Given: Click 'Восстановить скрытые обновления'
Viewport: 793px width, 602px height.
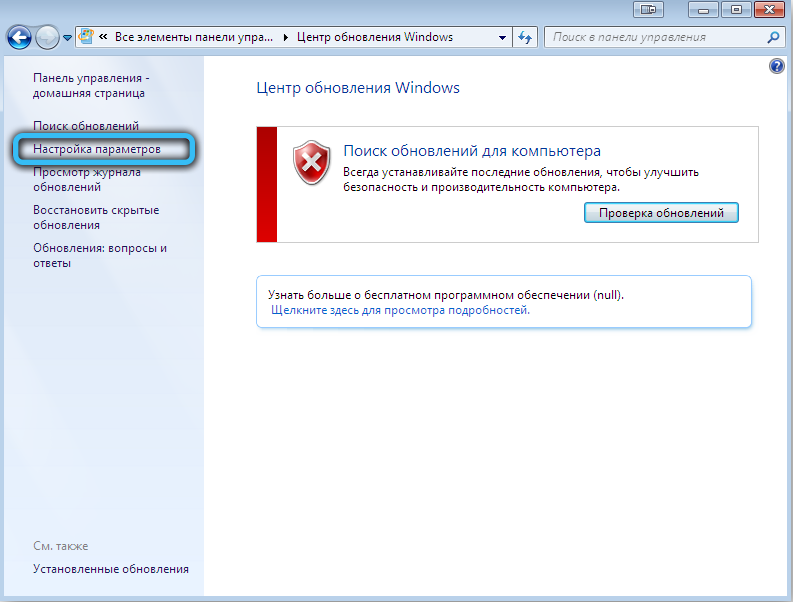Looking at the screenshot, I should 96,218.
